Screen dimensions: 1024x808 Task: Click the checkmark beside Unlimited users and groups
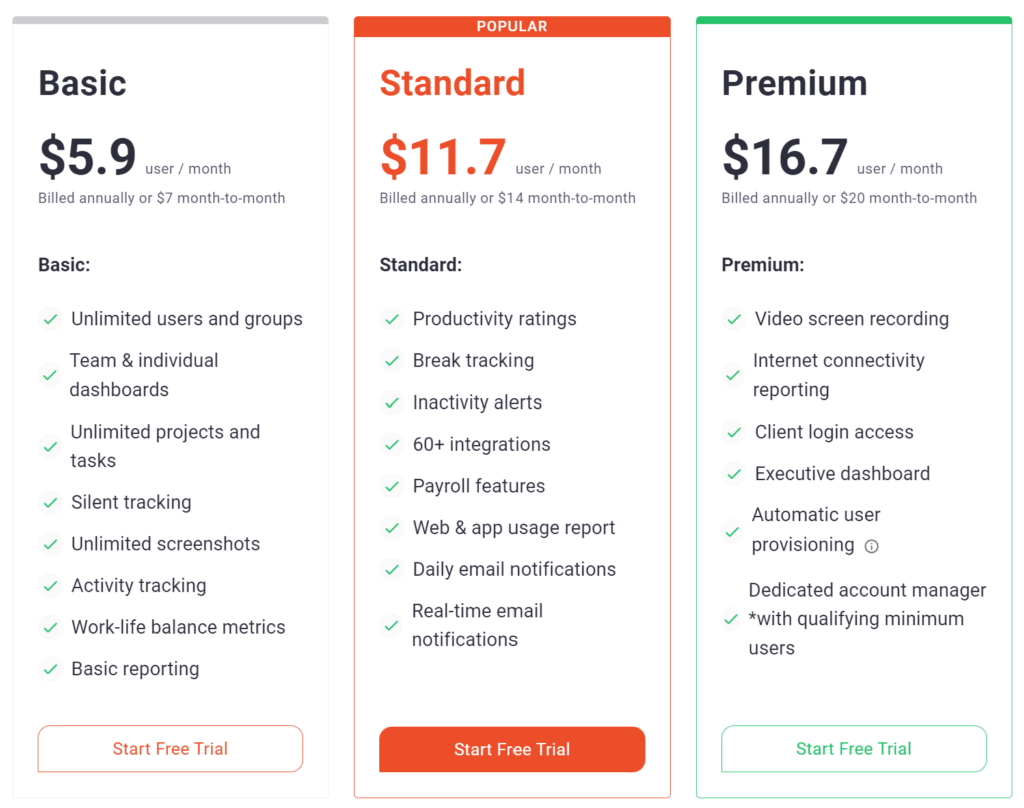click(50, 318)
